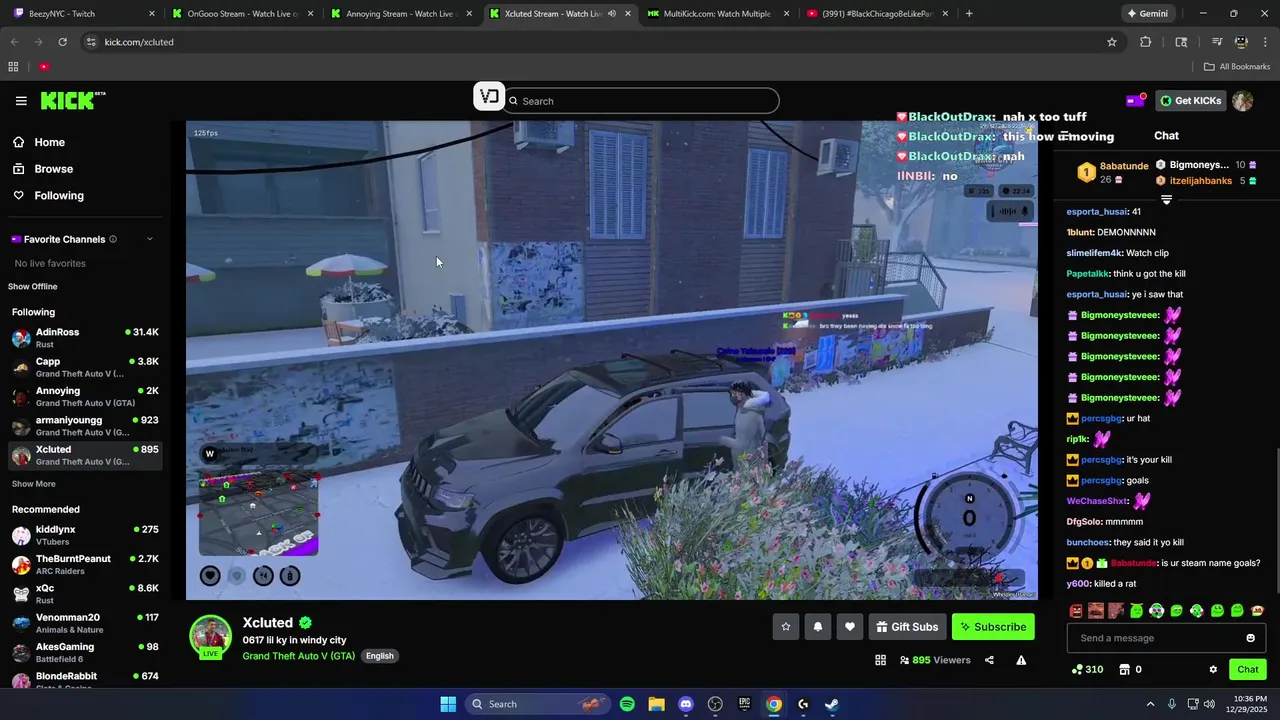
Task: Show hidden system tray icons
Action: [x=1150, y=704]
